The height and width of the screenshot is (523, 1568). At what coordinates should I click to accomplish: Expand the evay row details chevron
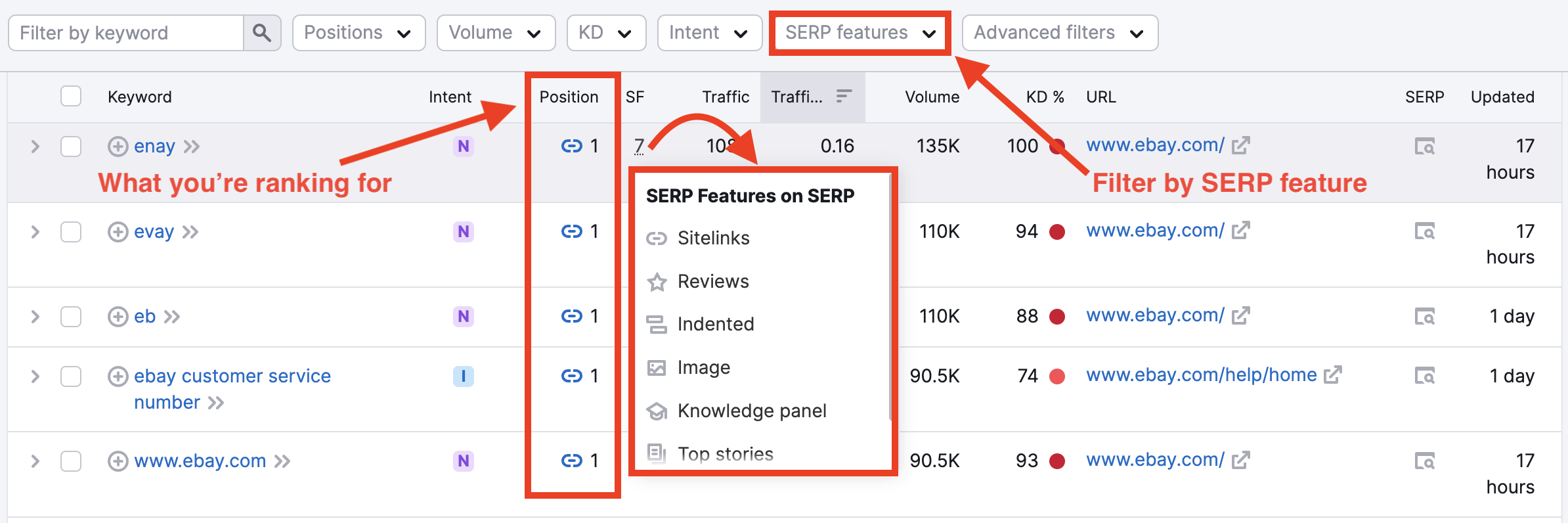pyautogui.click(x=35, y=232)
